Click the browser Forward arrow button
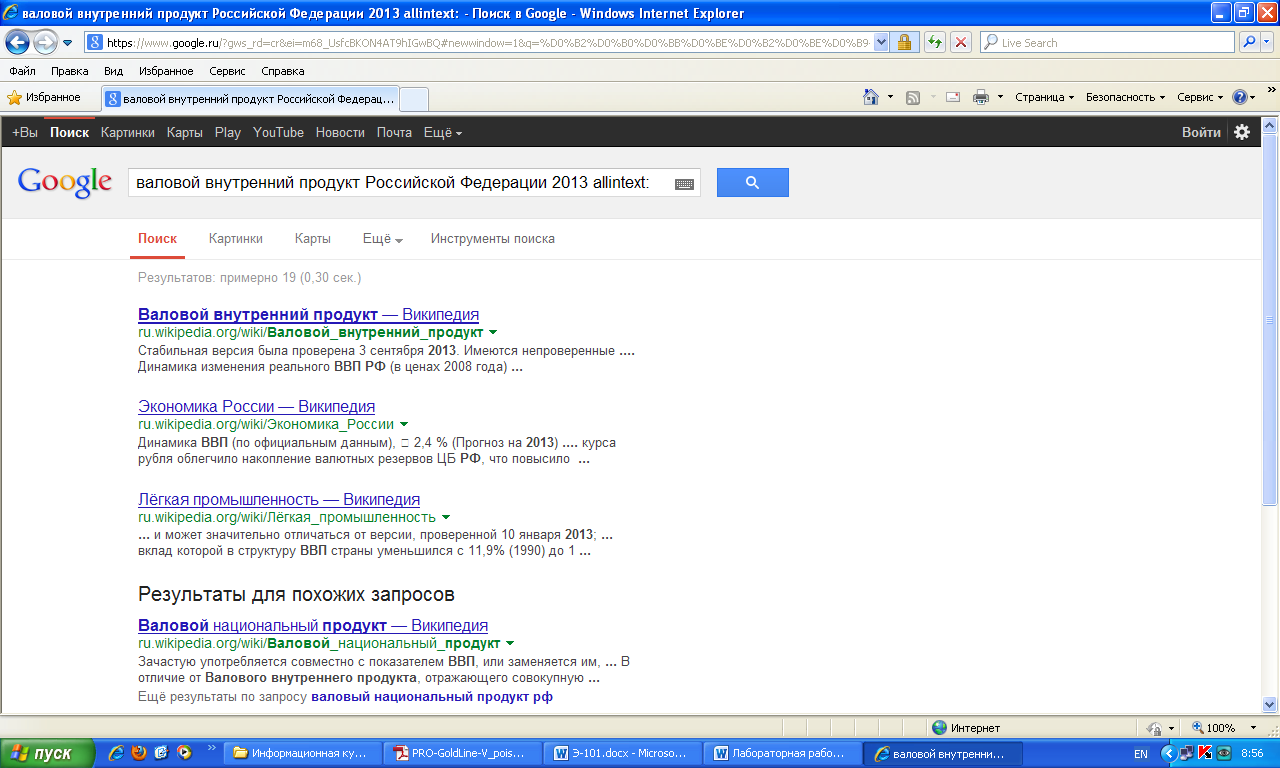The height and width of the screenshot is (768, 1280). (45, 43)
